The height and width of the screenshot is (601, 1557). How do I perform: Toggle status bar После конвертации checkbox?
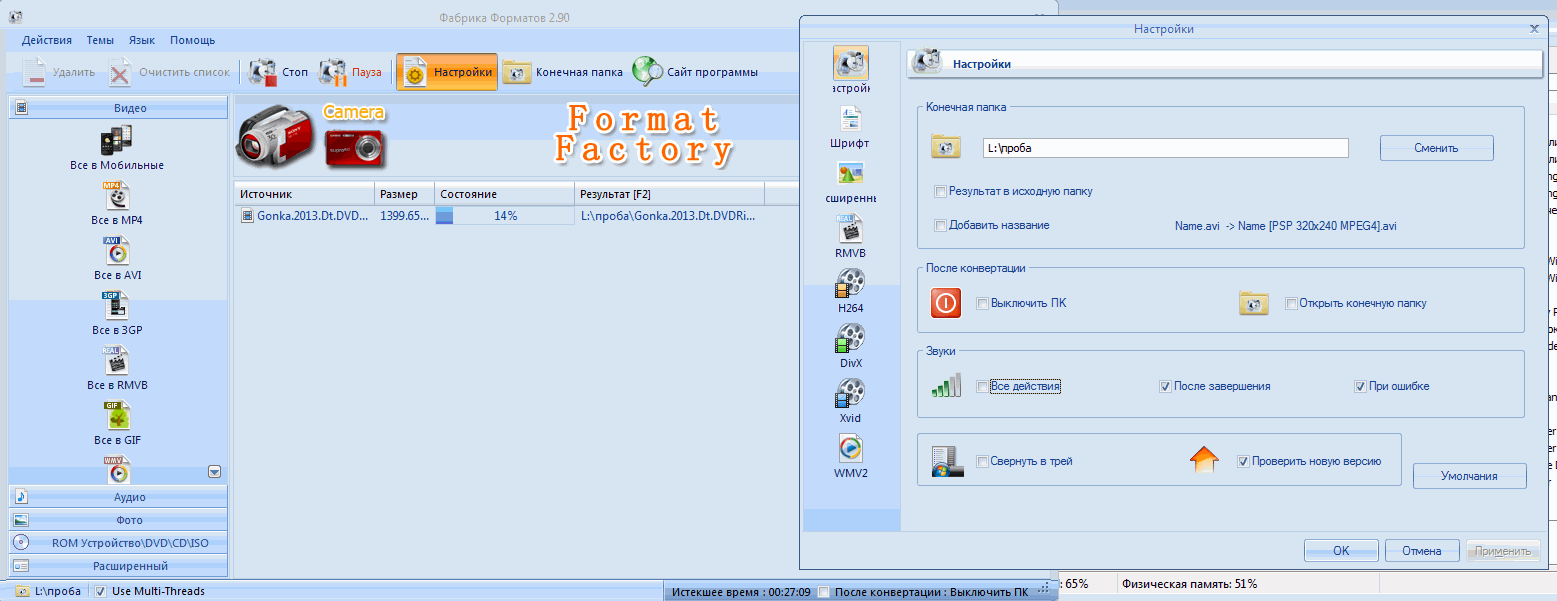point(823,592)
